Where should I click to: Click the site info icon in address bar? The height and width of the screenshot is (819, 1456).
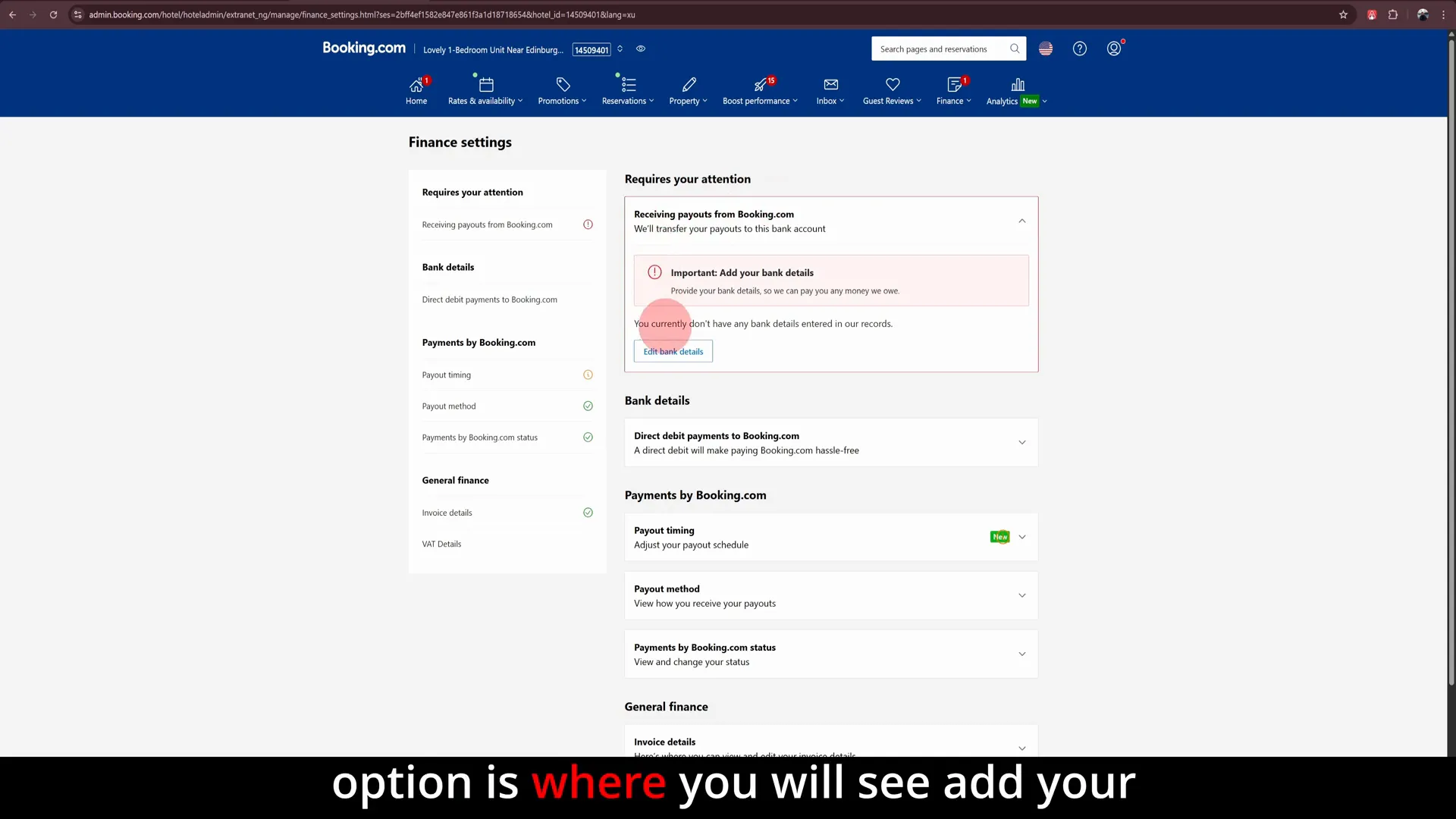[x=77, y=14]
